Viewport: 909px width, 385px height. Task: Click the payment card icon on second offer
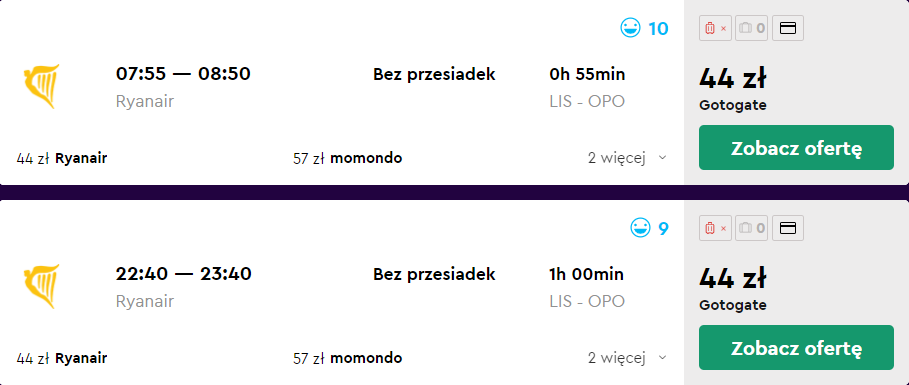788,228
